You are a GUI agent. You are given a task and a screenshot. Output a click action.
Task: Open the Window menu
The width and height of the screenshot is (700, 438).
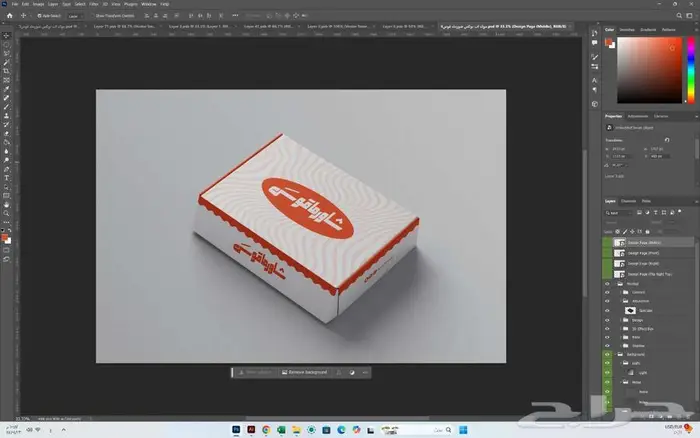149,4
